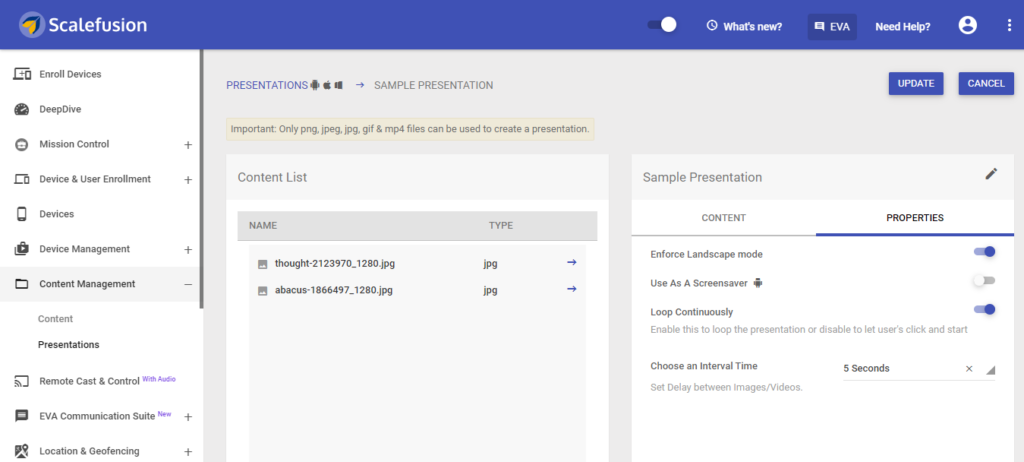This screenshot has height=462, width=1024.
Task: Open the interval time dropdown arrow
Action: click(990, 370)
